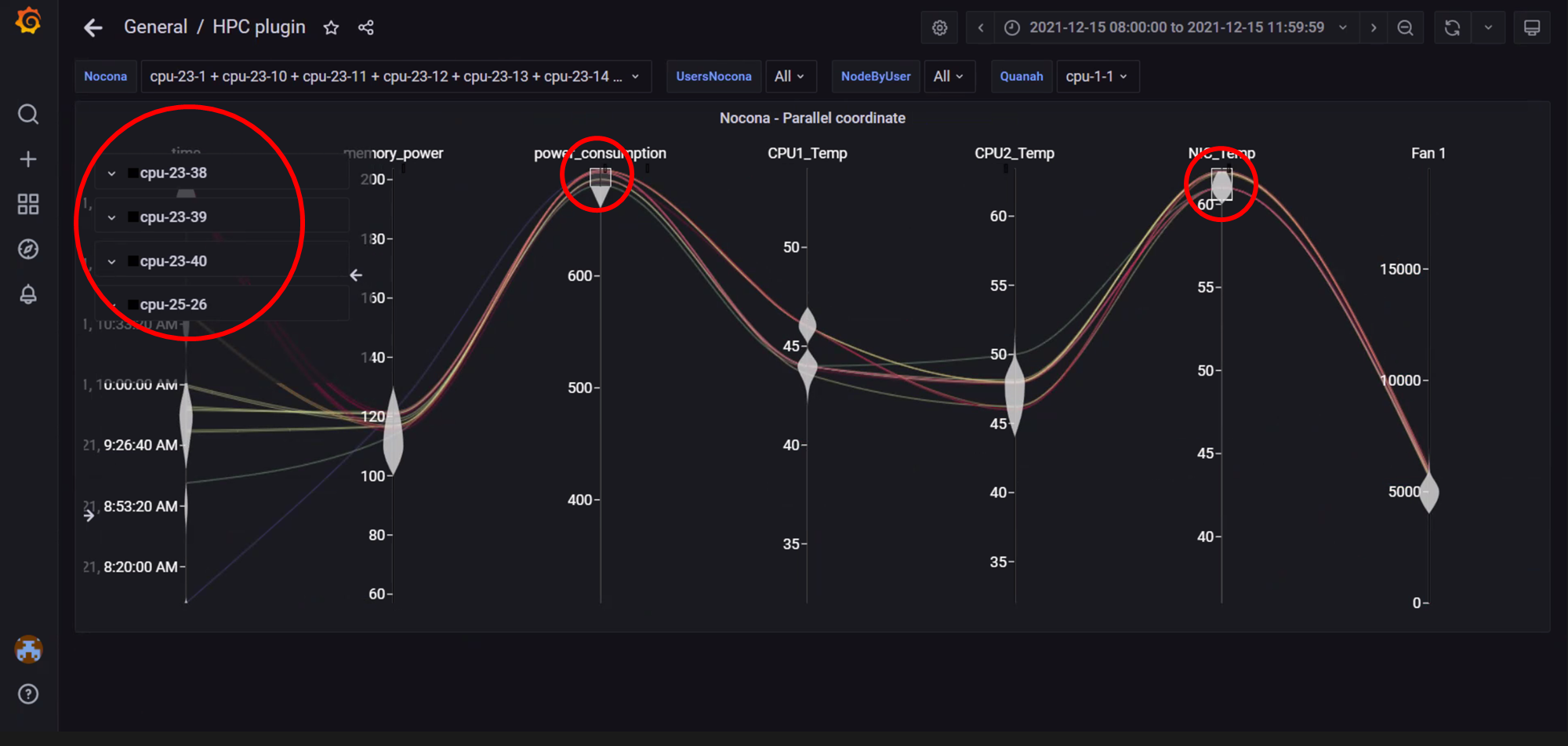Click the memory_power axis label
Image resolution: width=1568 pixels, height=746 pixels.
[x=394, y=154]
